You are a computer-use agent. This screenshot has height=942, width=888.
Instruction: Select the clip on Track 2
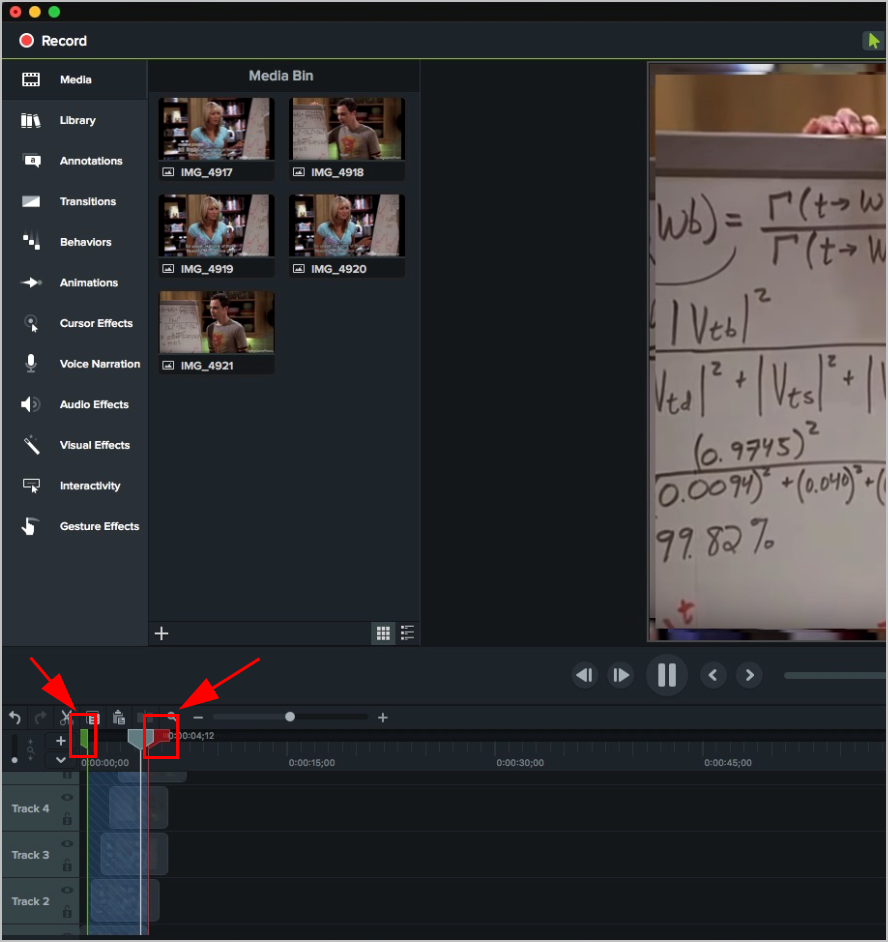pyautogui.click(x=125, y=900)
